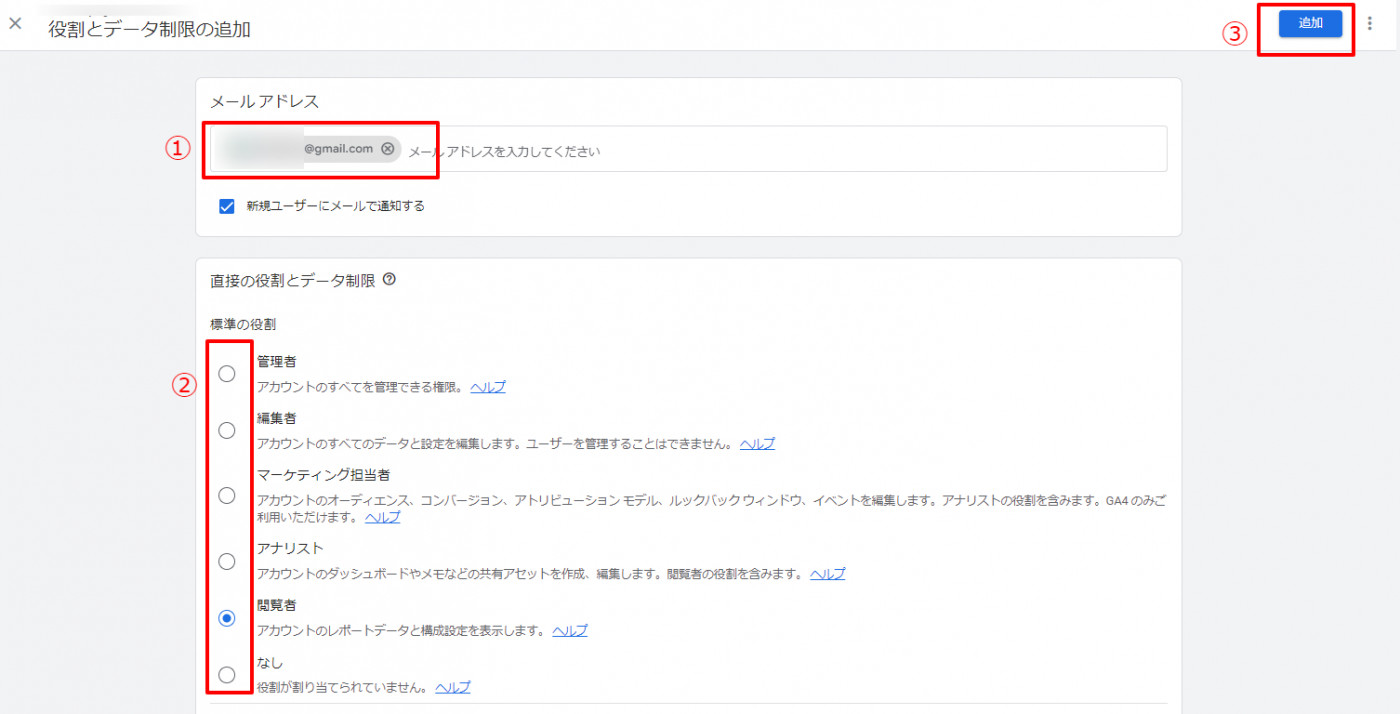Screen dimensions: 1400x714
Task: Click the 閲覧者 role title text
Action: [276, 606]
